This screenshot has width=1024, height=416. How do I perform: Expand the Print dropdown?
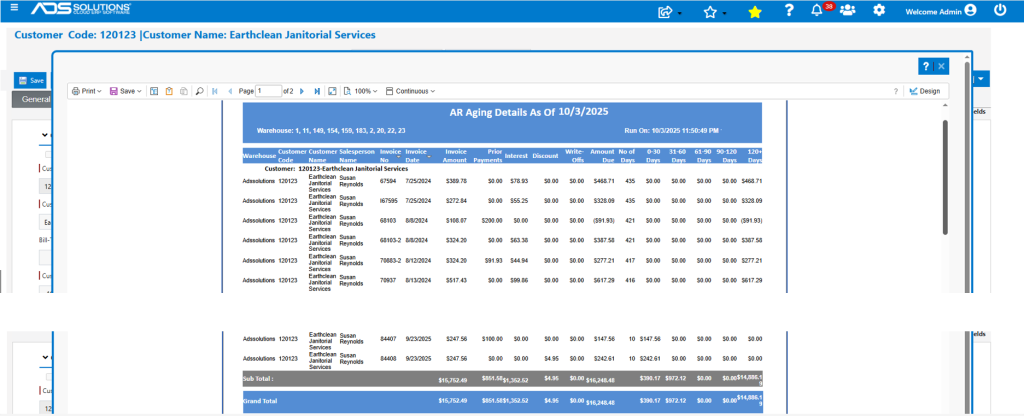click(x=86, y=91)
